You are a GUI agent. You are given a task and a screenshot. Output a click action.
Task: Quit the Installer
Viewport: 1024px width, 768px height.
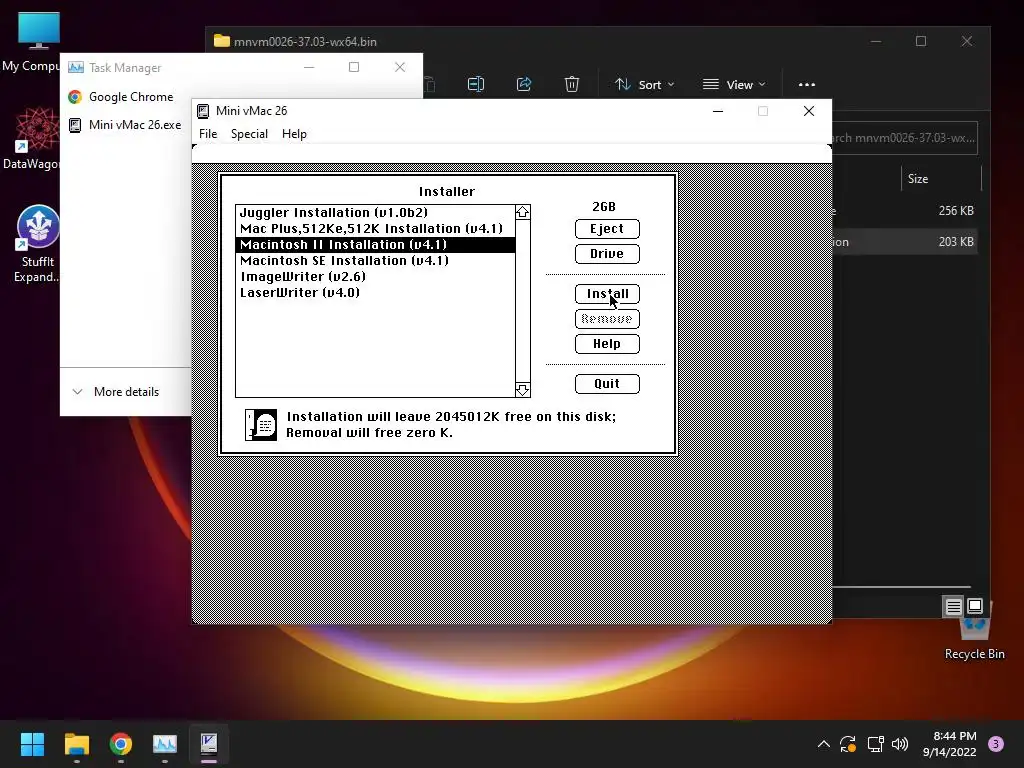pyautogui.click(x=607, y=383)
